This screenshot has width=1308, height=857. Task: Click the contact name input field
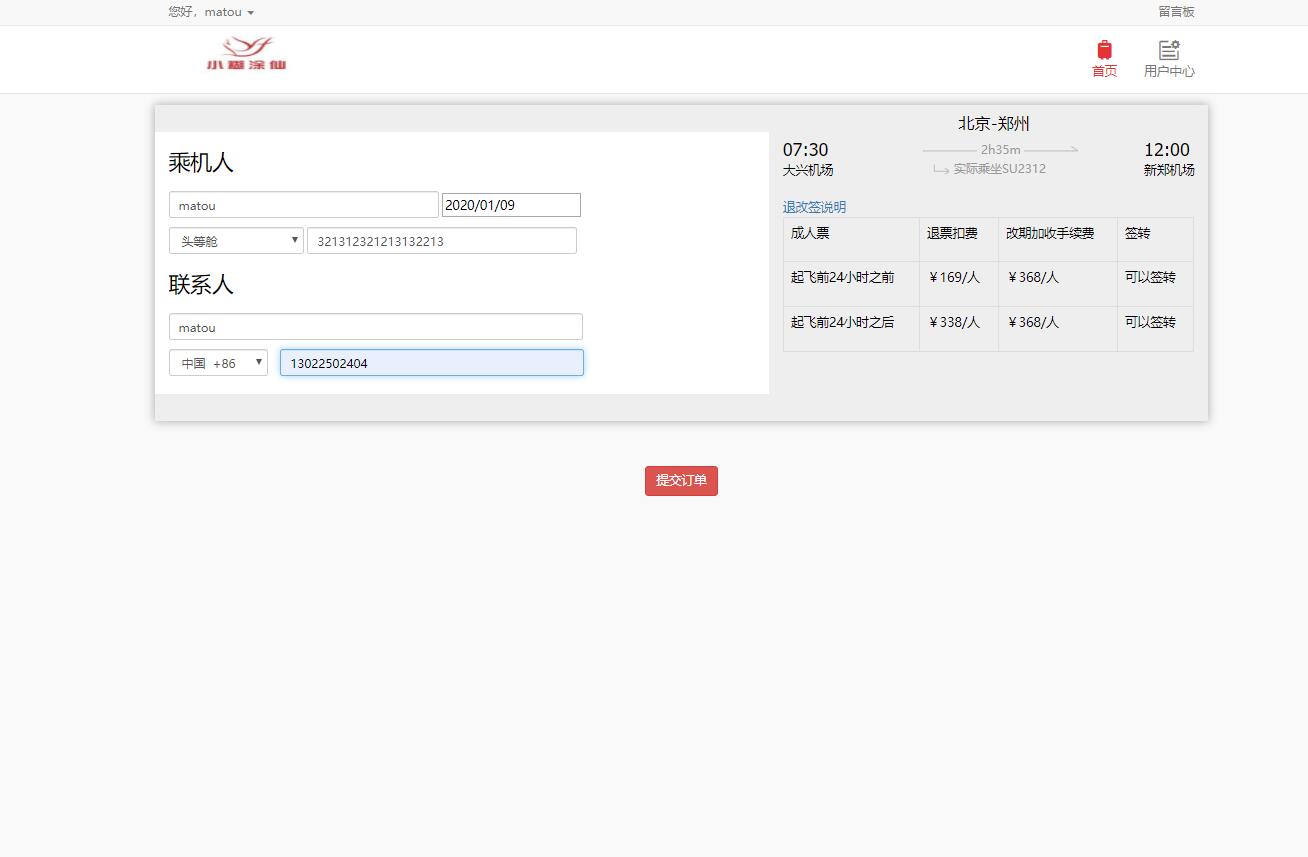pos(375,327)
